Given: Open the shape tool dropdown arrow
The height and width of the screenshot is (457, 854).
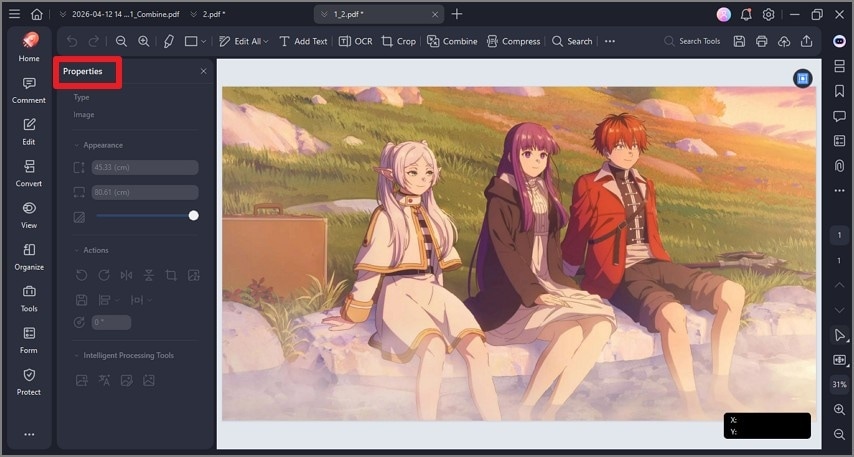Looking at the screenshot, I should point(203,41).
